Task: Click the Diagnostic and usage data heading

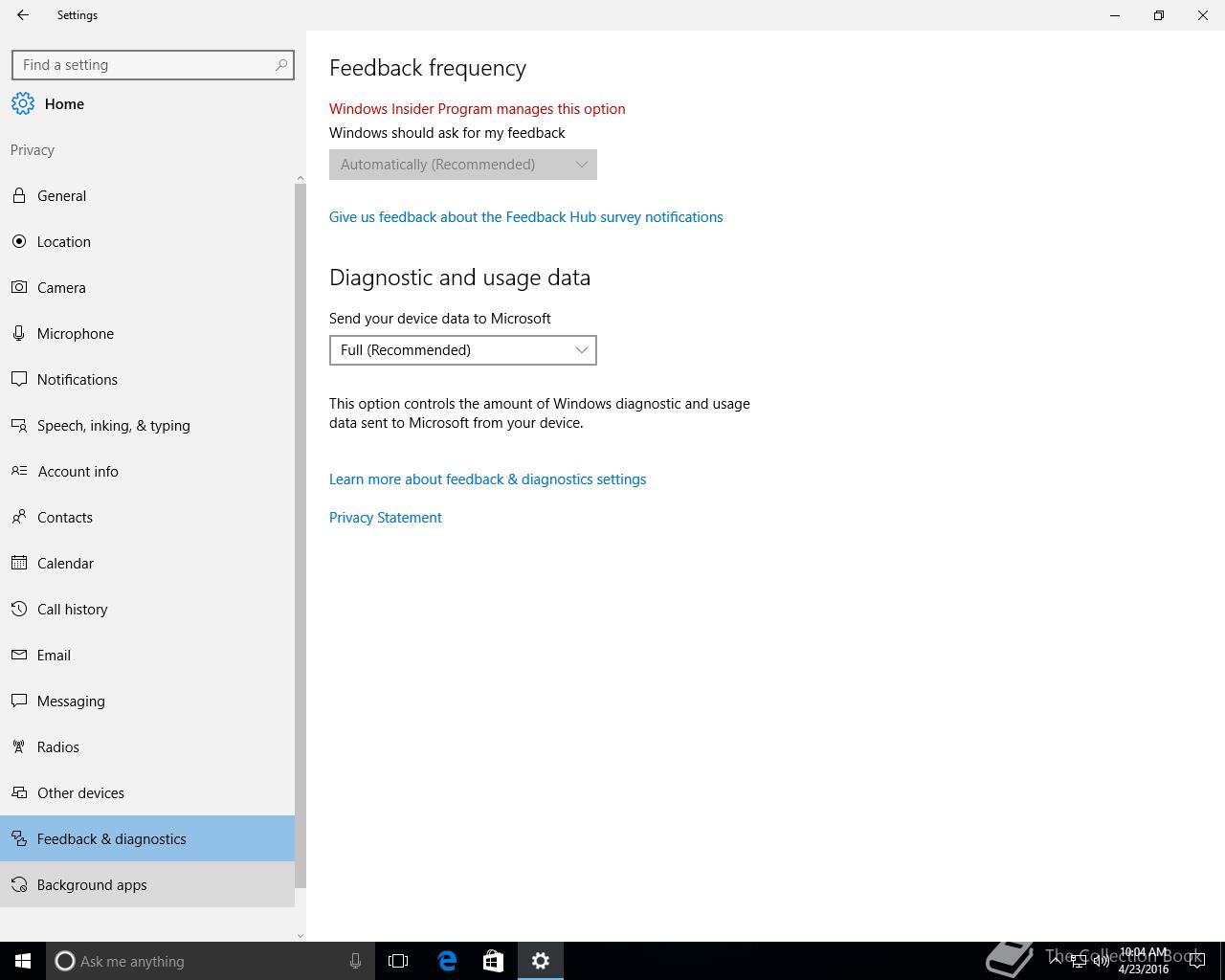Action: click(460, 278)
